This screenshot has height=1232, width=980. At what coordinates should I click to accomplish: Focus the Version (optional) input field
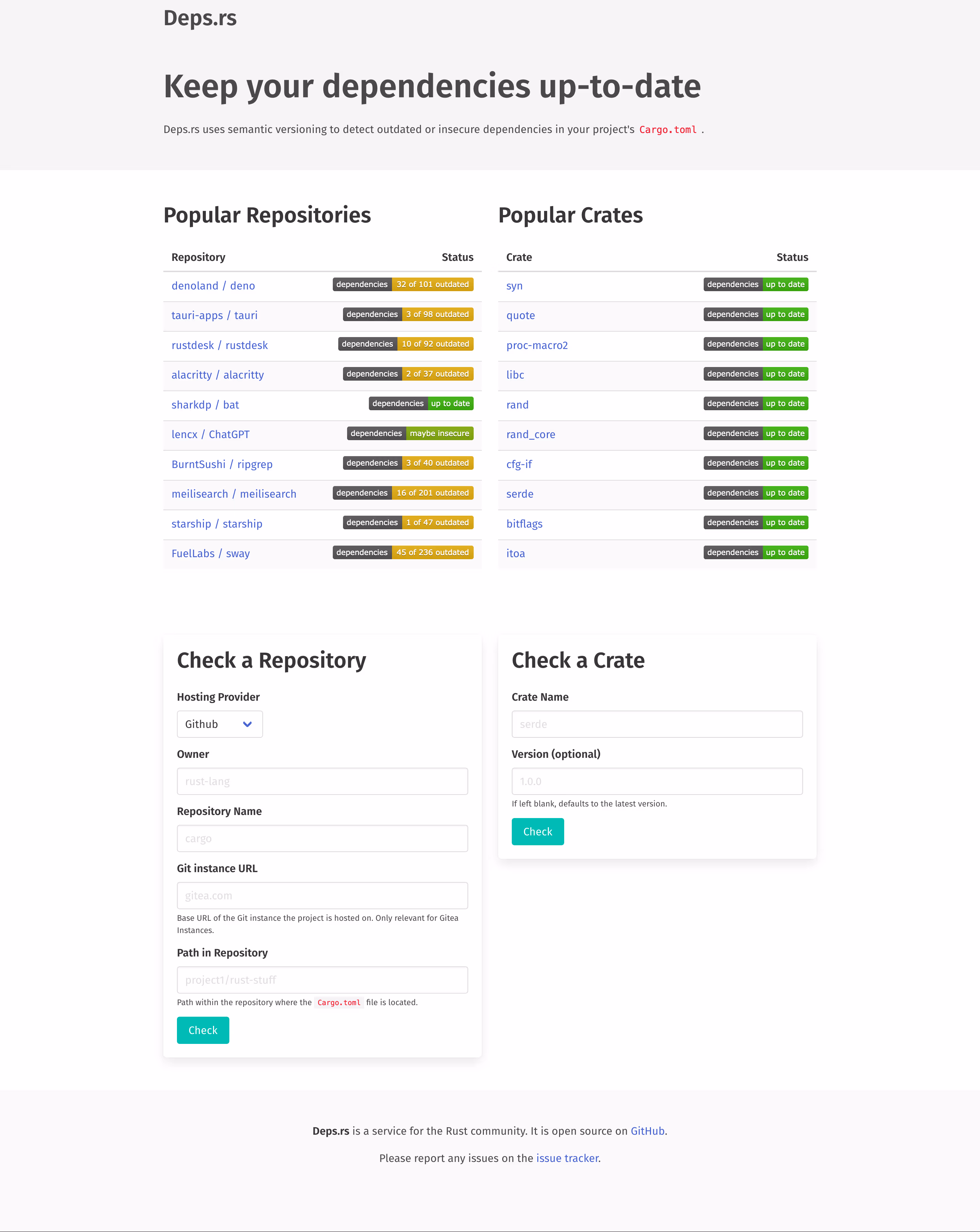tap(657, 781)
